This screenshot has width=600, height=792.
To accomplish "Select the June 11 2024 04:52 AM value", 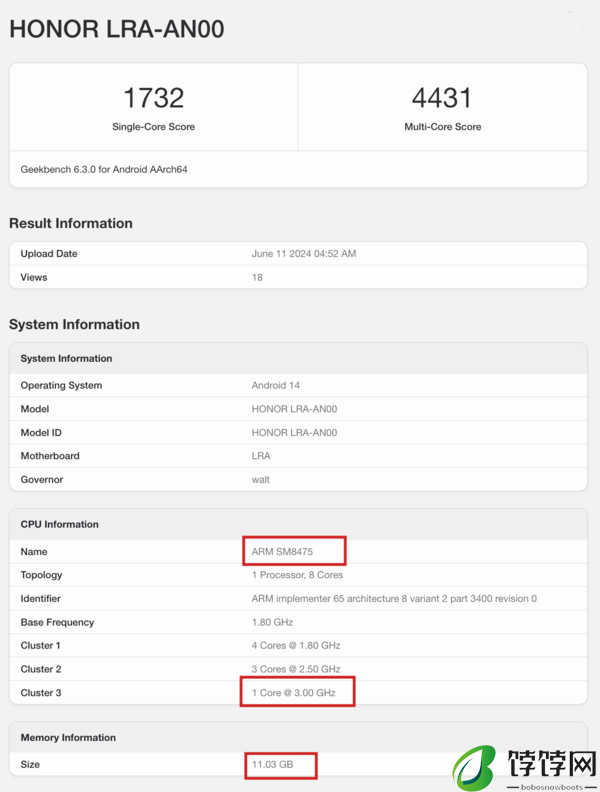I will pos(304,254).
